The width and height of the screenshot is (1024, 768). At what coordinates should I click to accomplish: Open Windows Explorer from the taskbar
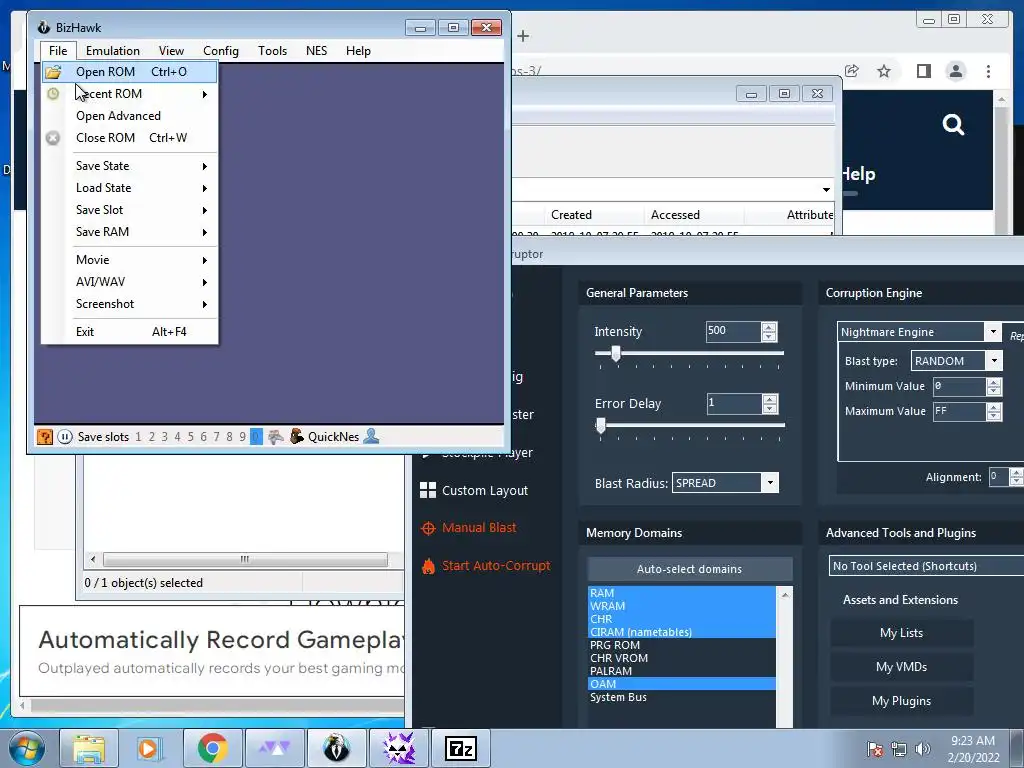click(89, 748)
